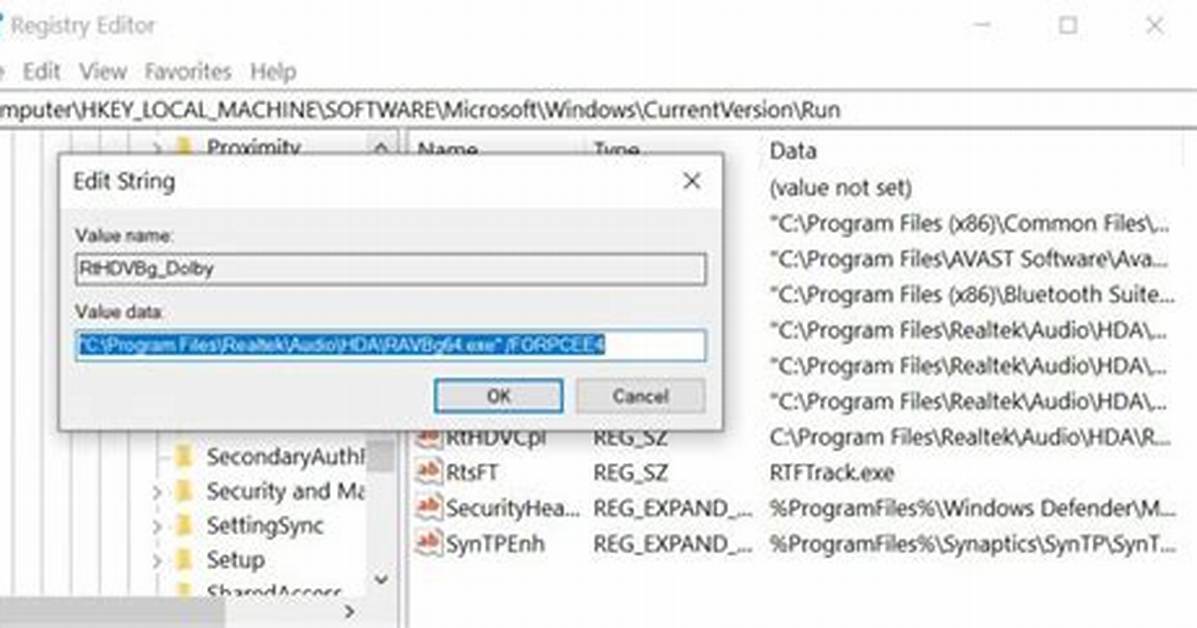Expand the Setup tree node

(156, 561)
